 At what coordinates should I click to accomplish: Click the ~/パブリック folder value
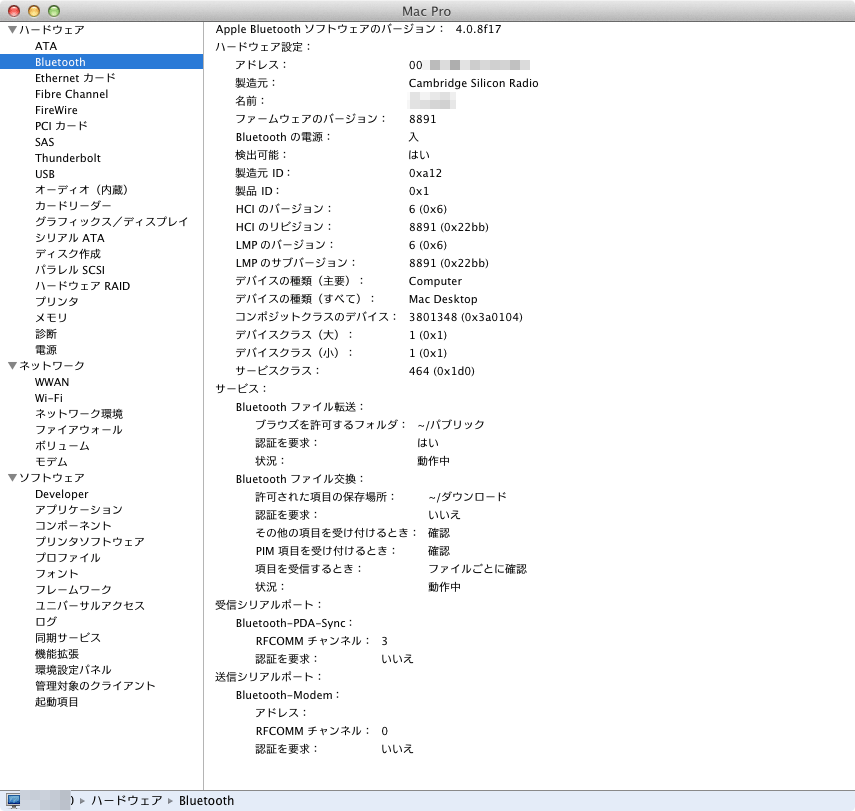[x=451, y=425]
